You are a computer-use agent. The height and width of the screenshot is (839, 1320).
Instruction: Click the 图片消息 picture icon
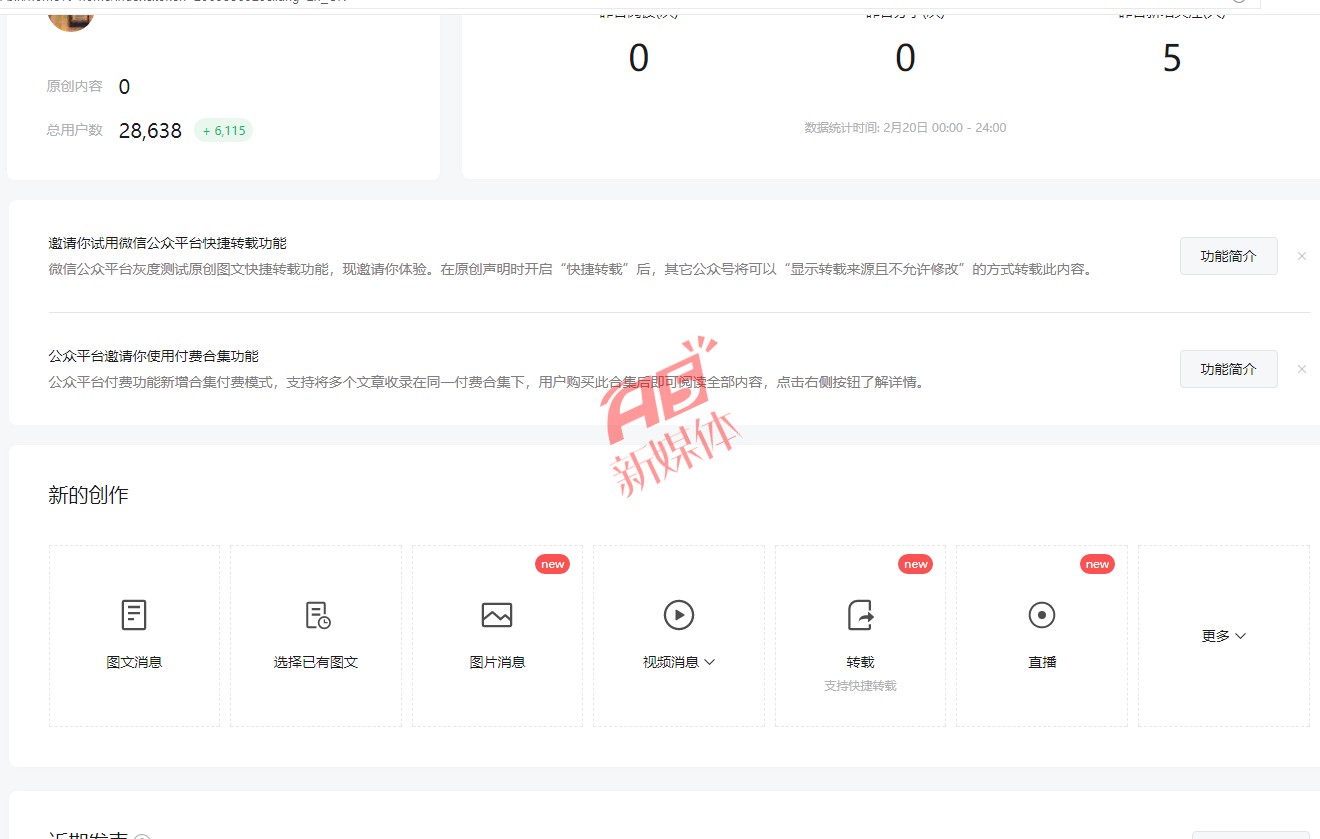click(497, 615)
